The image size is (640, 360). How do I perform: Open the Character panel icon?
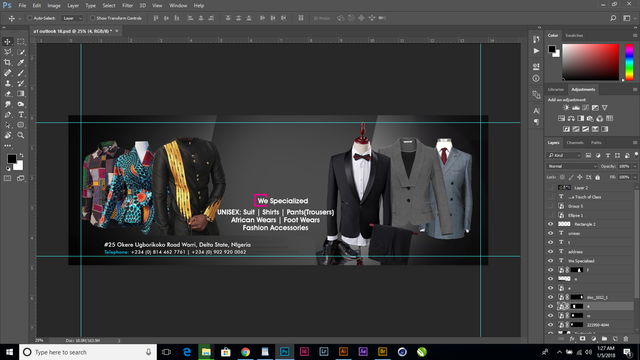pos(536,111)
